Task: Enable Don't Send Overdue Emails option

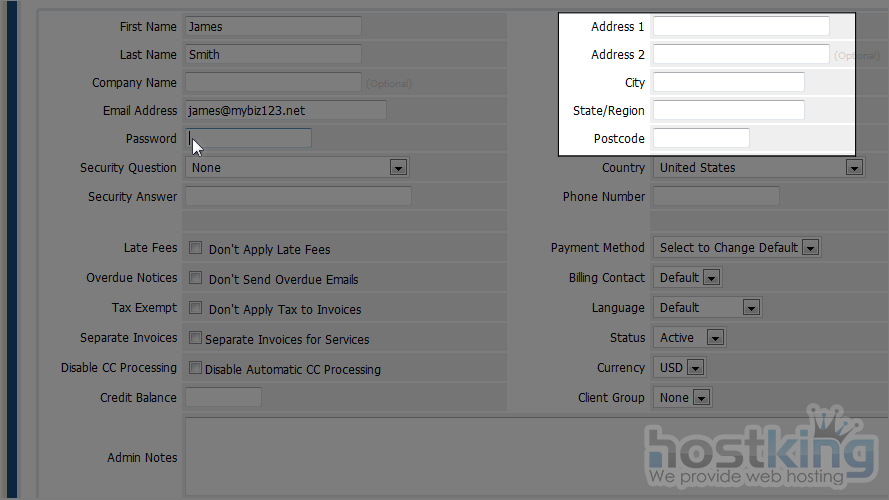Action: (196, 278)
